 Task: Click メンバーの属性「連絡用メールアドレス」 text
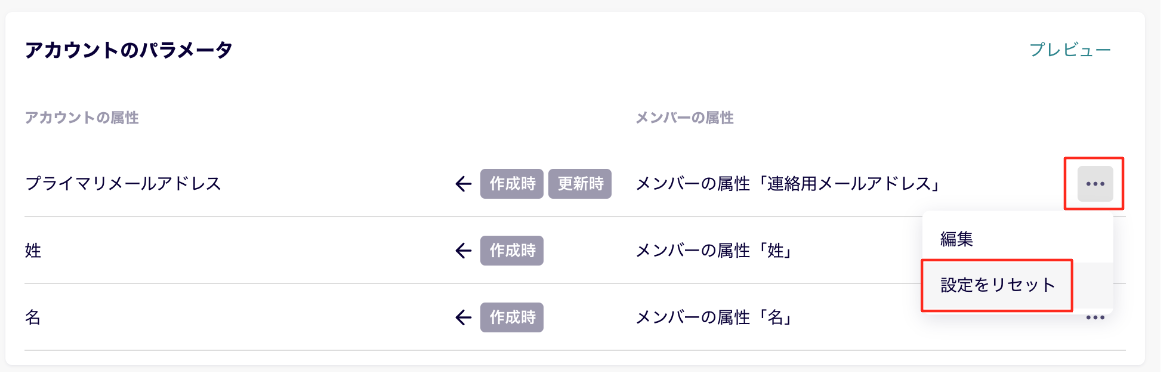click(x=788, y=184)
